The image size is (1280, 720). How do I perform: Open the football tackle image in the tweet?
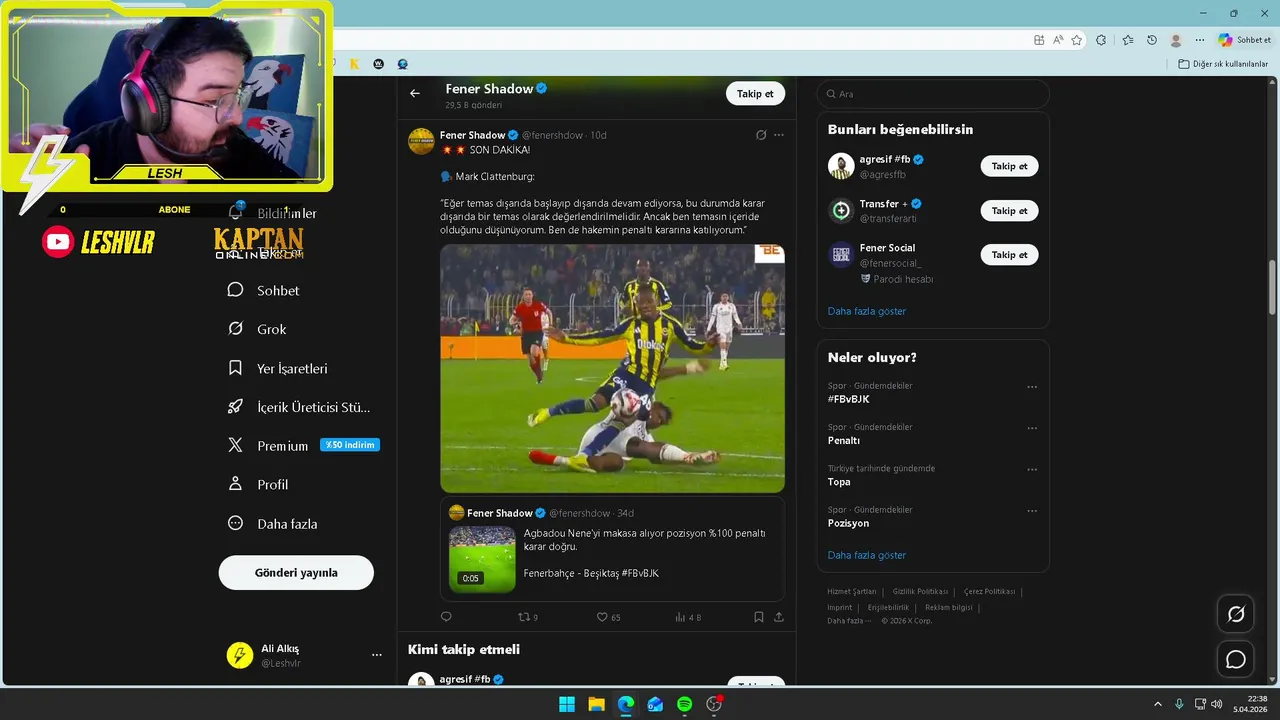click(612, 369)
